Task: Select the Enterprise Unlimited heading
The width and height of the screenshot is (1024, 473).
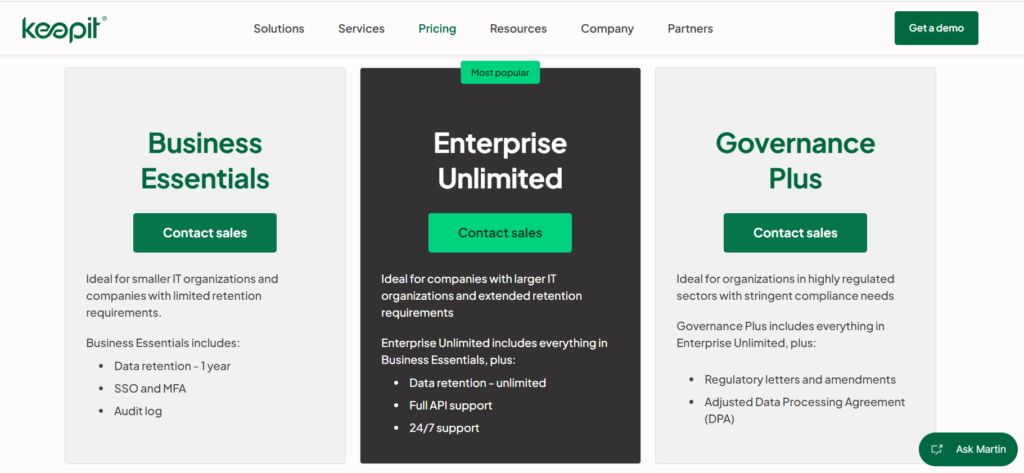Action: click(x=500, y=160)
